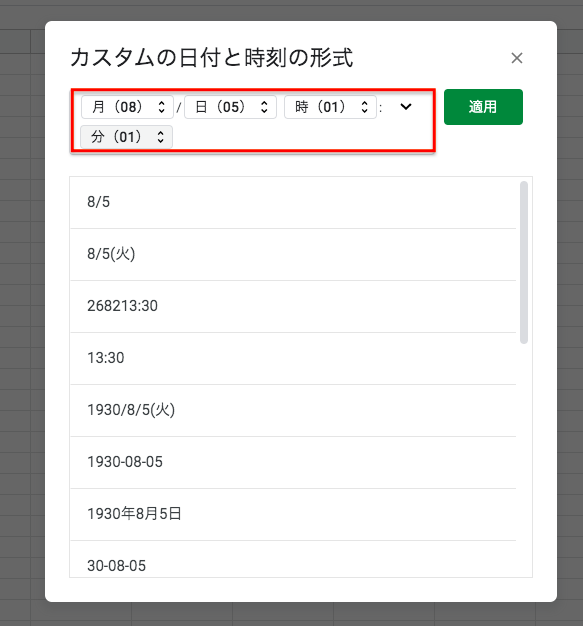Viewport: 583px width, 626px height.
Task: Open the 月 (08) format chip
Action: tap(127, 107)
